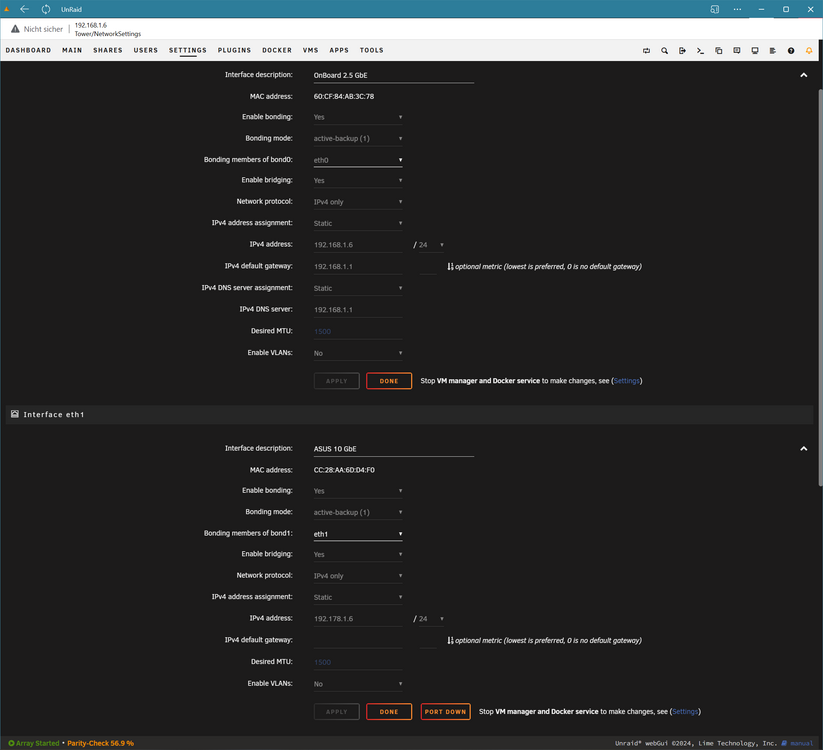This screenshot has width=823, height=750.
Task: Reload the page with the refresh icon
Action: [46, 9]
